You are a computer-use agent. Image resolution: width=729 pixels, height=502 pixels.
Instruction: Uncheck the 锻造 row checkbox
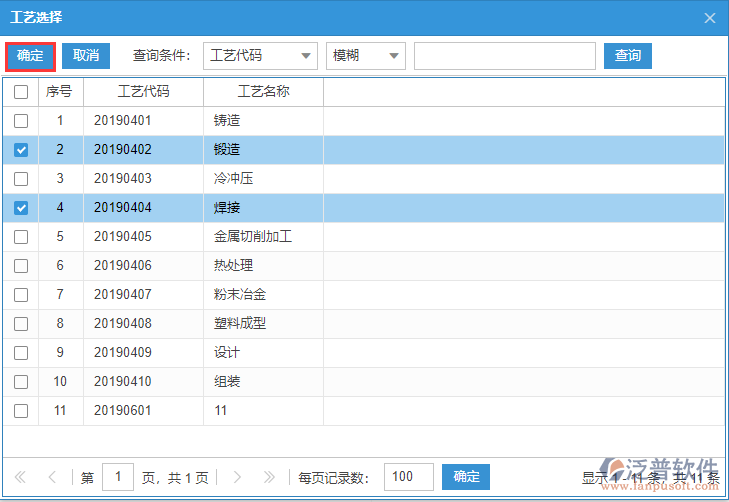point(21,150)
